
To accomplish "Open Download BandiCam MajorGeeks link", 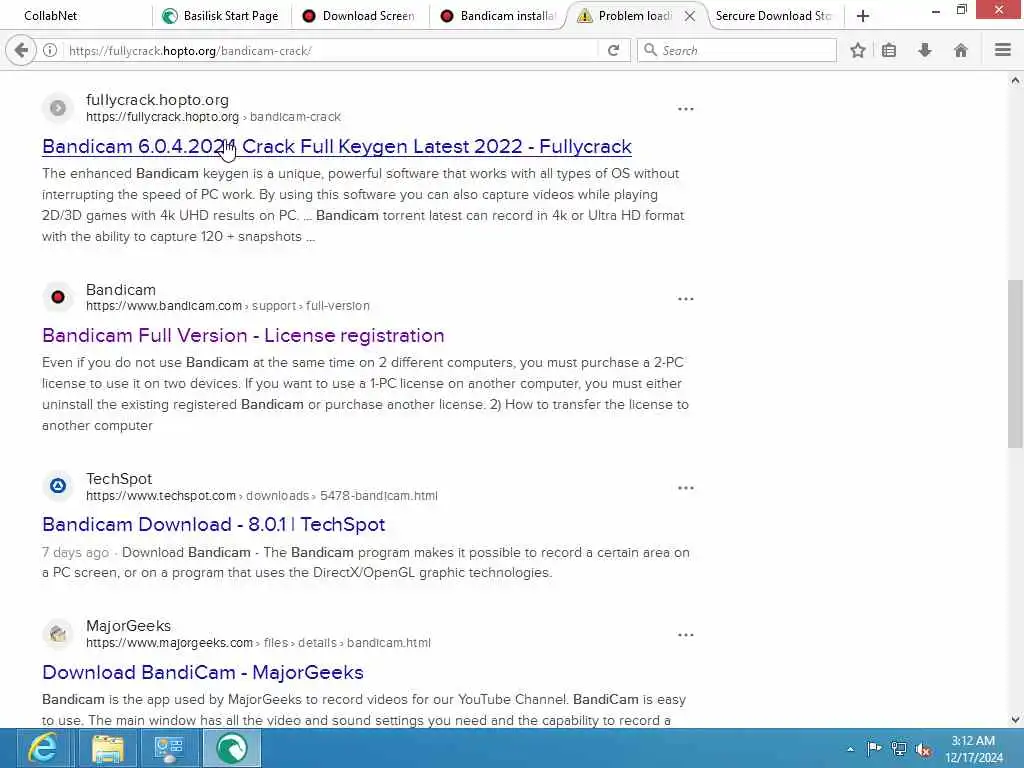I will click(202, 672).
